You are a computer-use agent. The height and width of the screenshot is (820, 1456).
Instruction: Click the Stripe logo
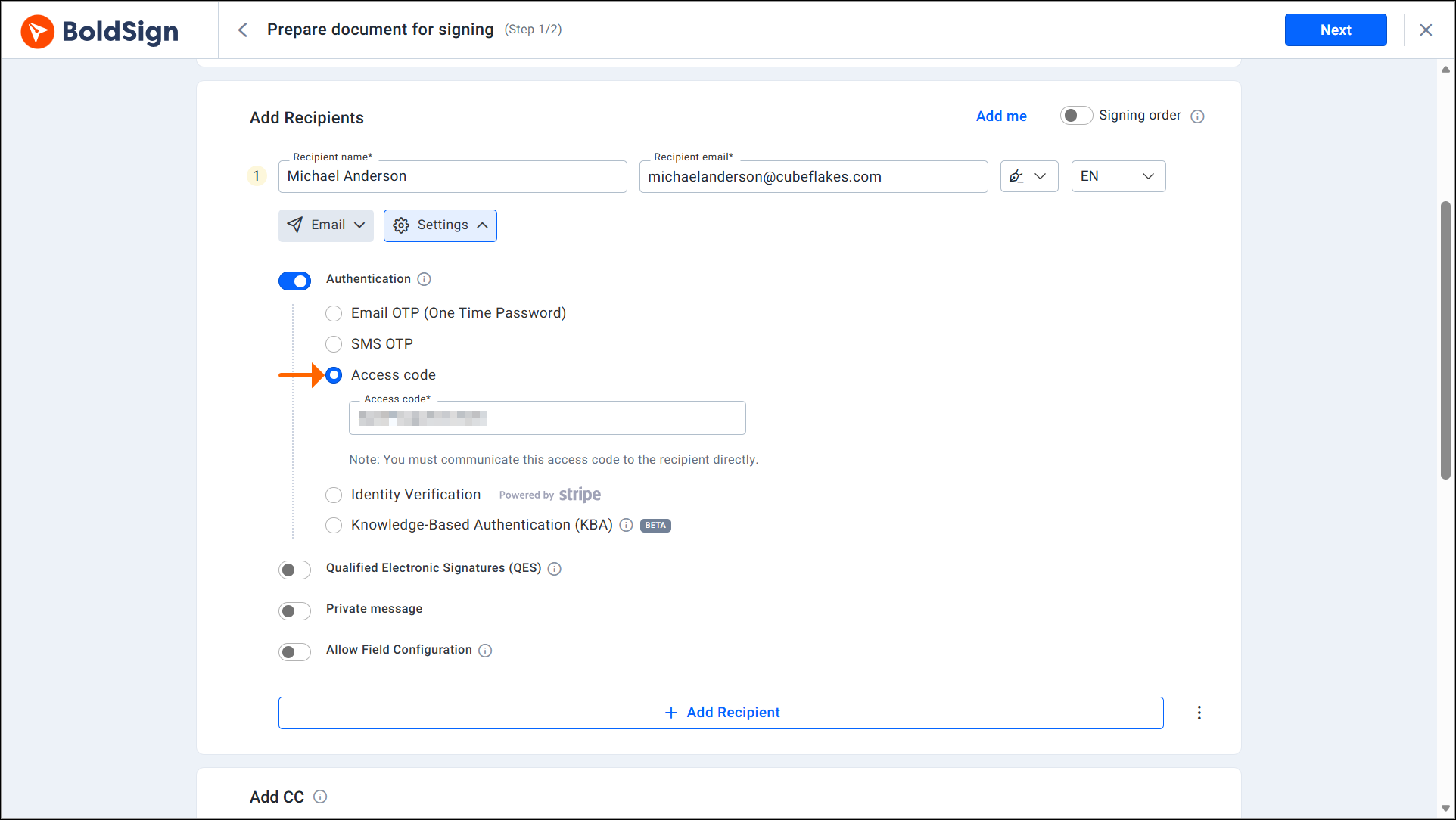tap(580, 495)
